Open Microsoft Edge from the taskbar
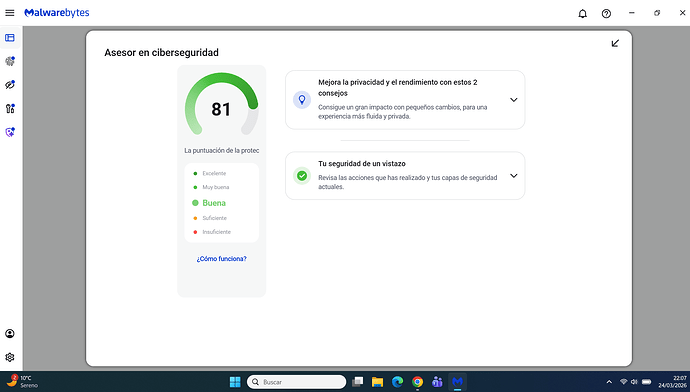The height and width of the screenshot is (392, 690). point(397,382)
